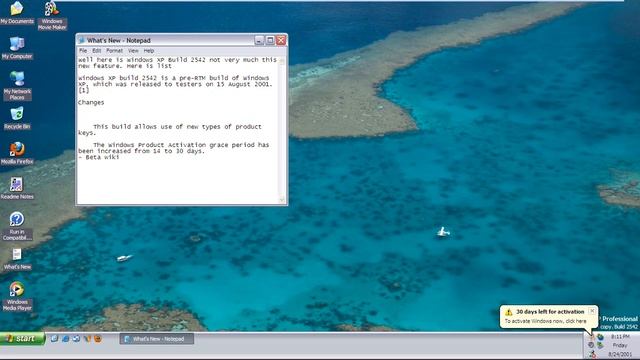This screenshot has height=360, width=640.
Task: Click the Notepad title bar document icon
Action: pos(81,40)
